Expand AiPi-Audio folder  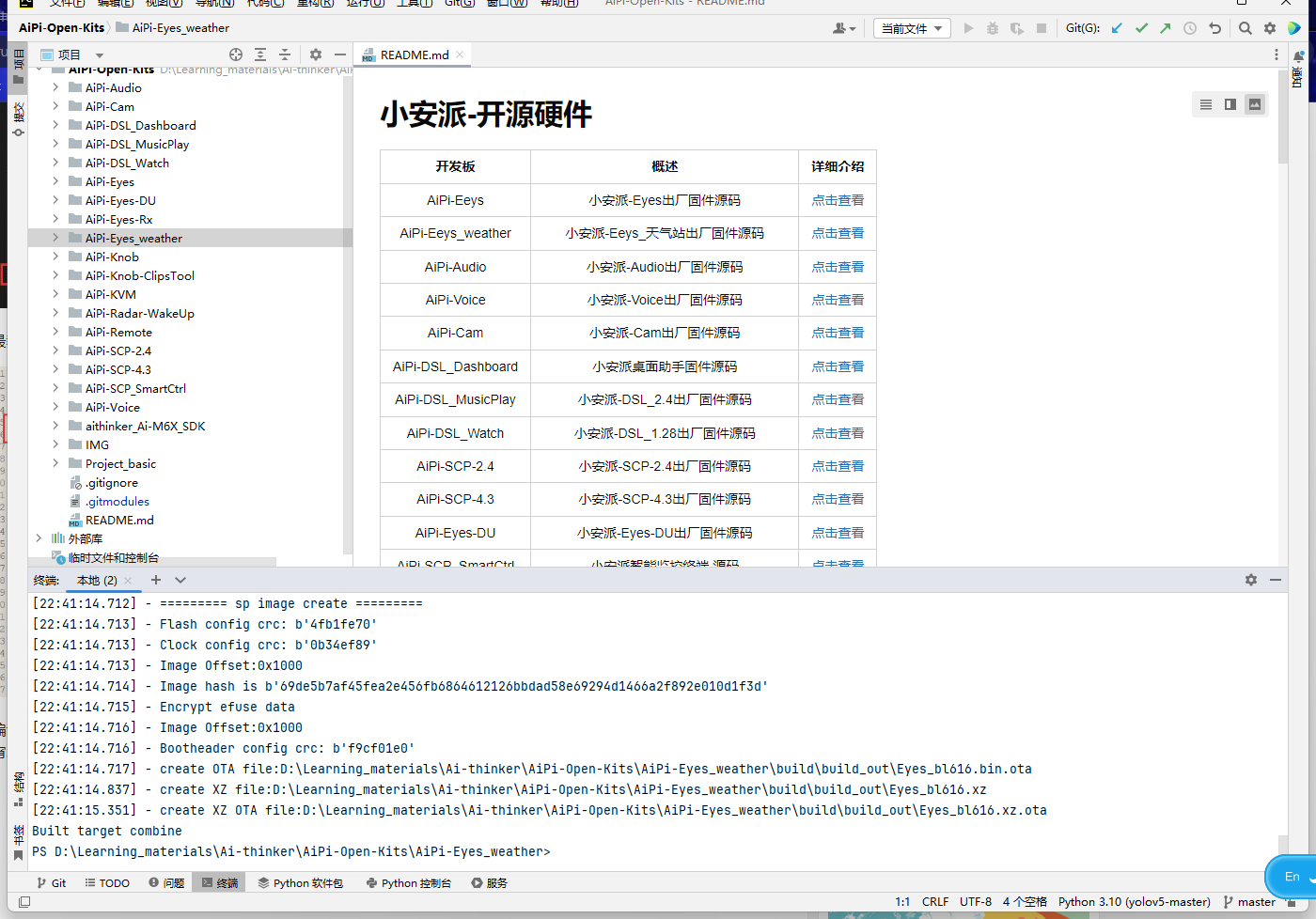pos(55,87)
